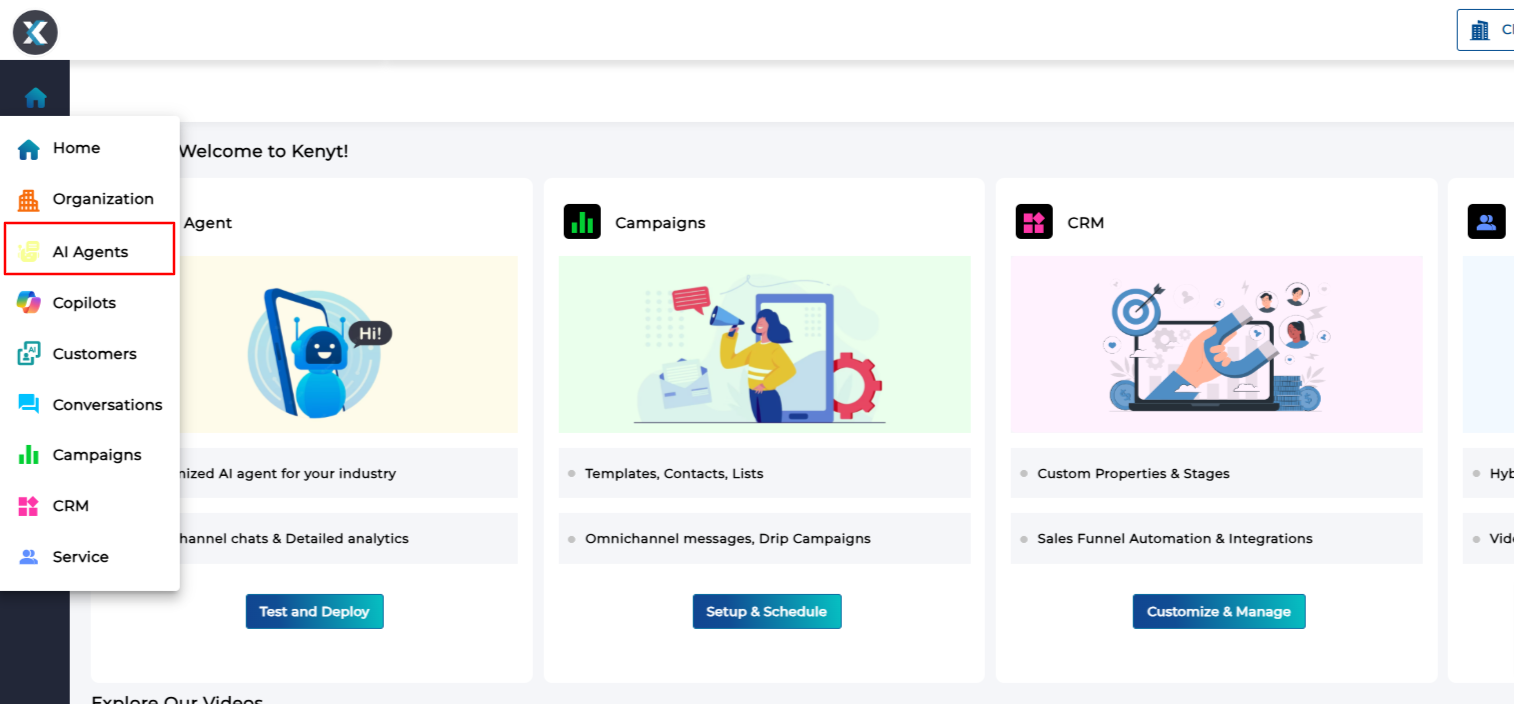Click the Kenyt X logo
Viewport: 1514px width, 704px height.
pyautogui.click(x=35, y=32)
